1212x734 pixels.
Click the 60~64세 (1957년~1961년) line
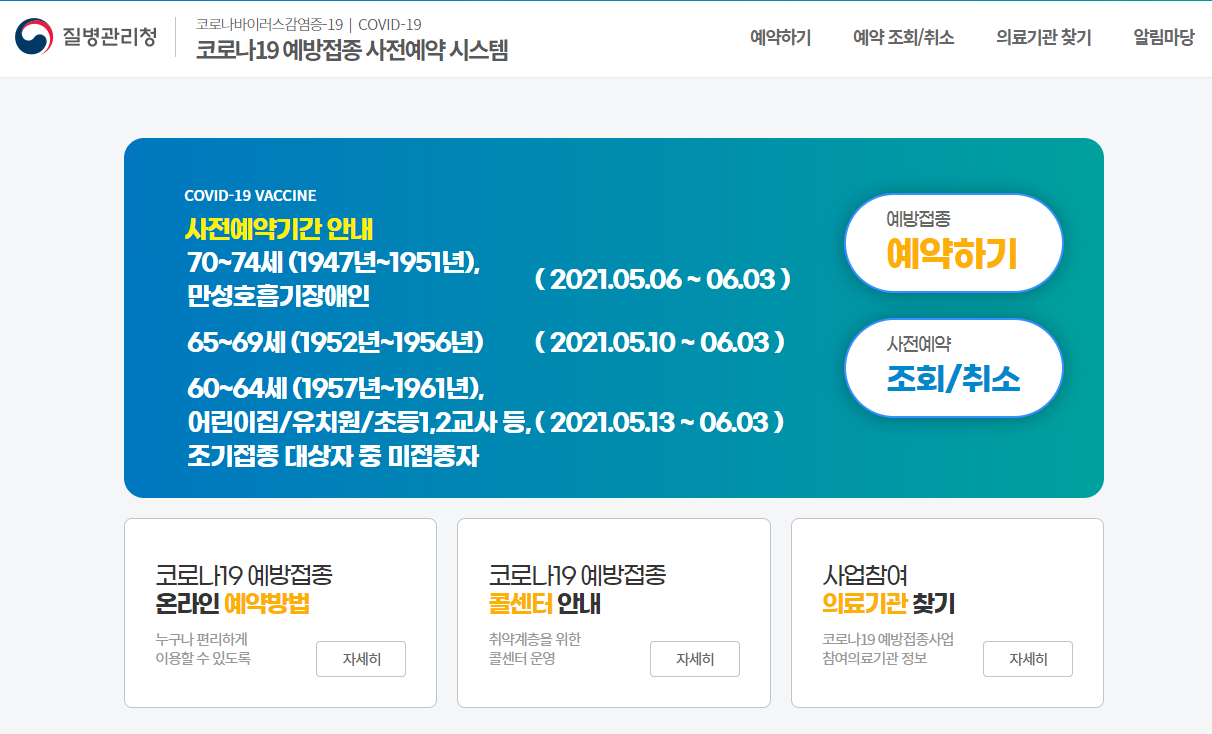coord(336,387)
